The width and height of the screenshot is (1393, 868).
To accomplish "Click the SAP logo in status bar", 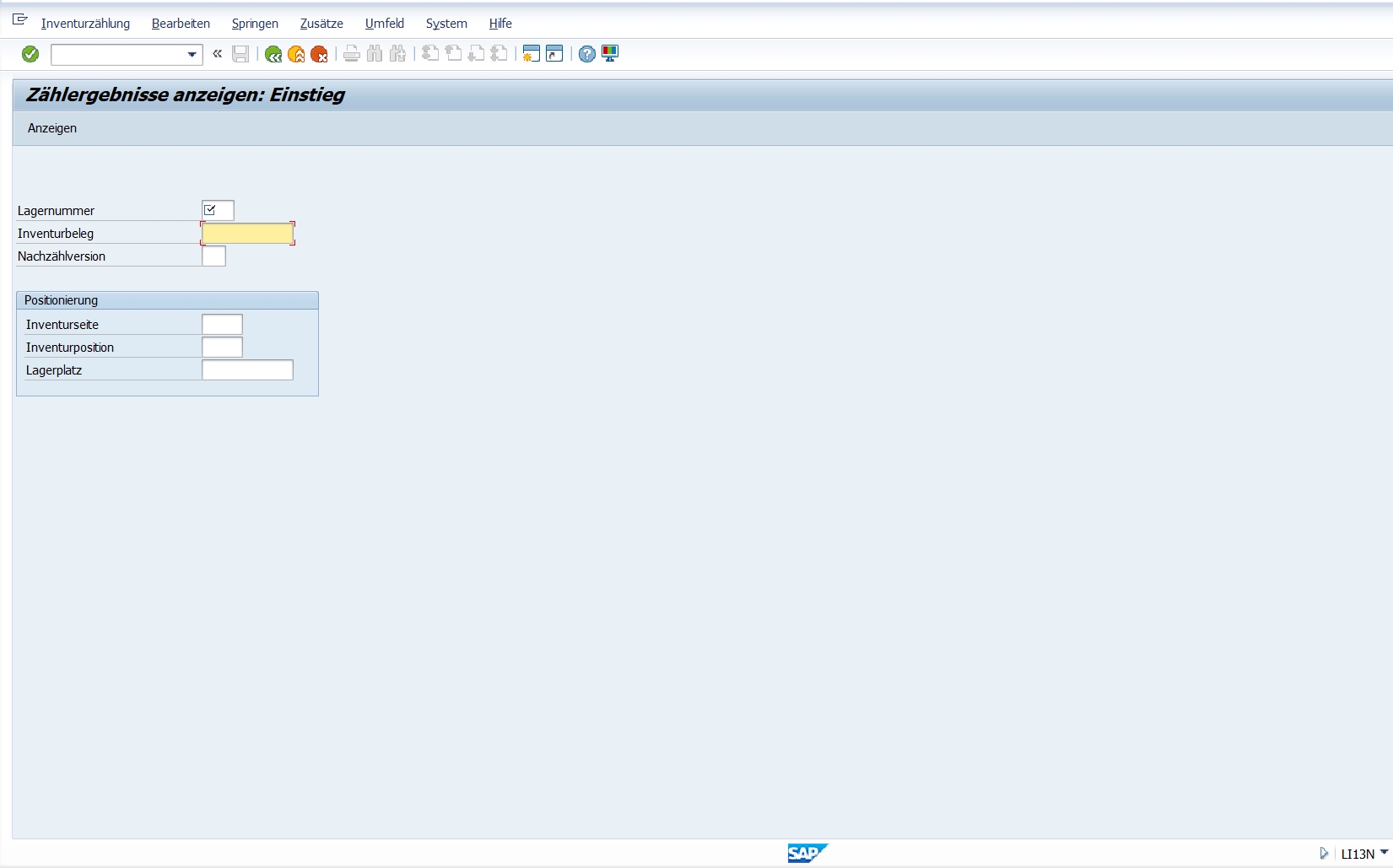I will pos(807,853).
